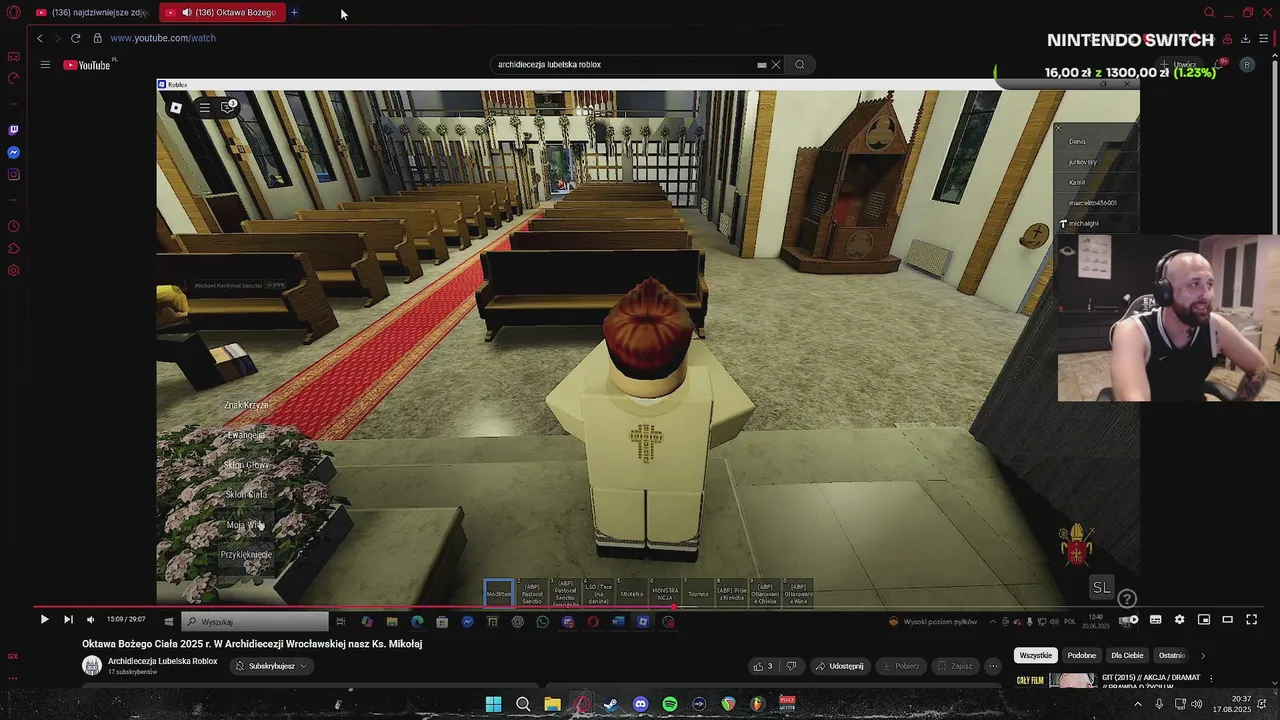1280x720 pixels.
Task: Switch to miniplayer mode
Action: tap(1204, 620)
